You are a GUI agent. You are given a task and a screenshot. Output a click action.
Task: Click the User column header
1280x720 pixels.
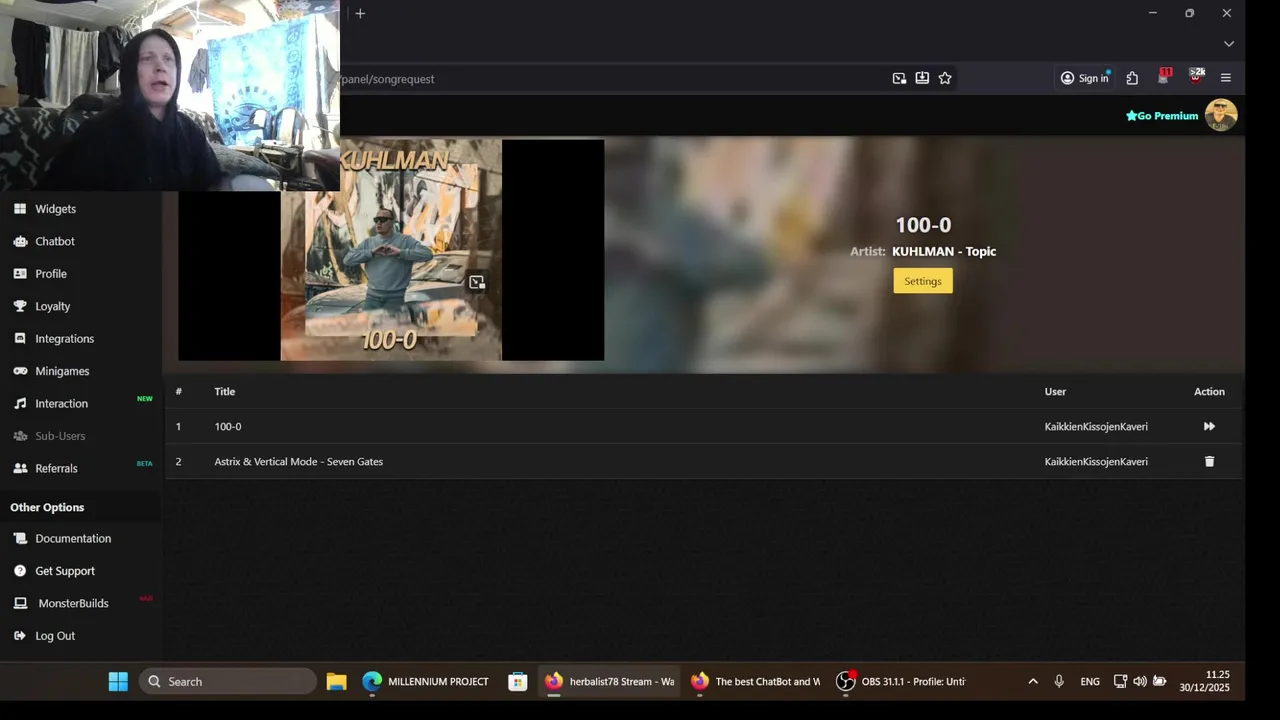[x=1055, y=392]
